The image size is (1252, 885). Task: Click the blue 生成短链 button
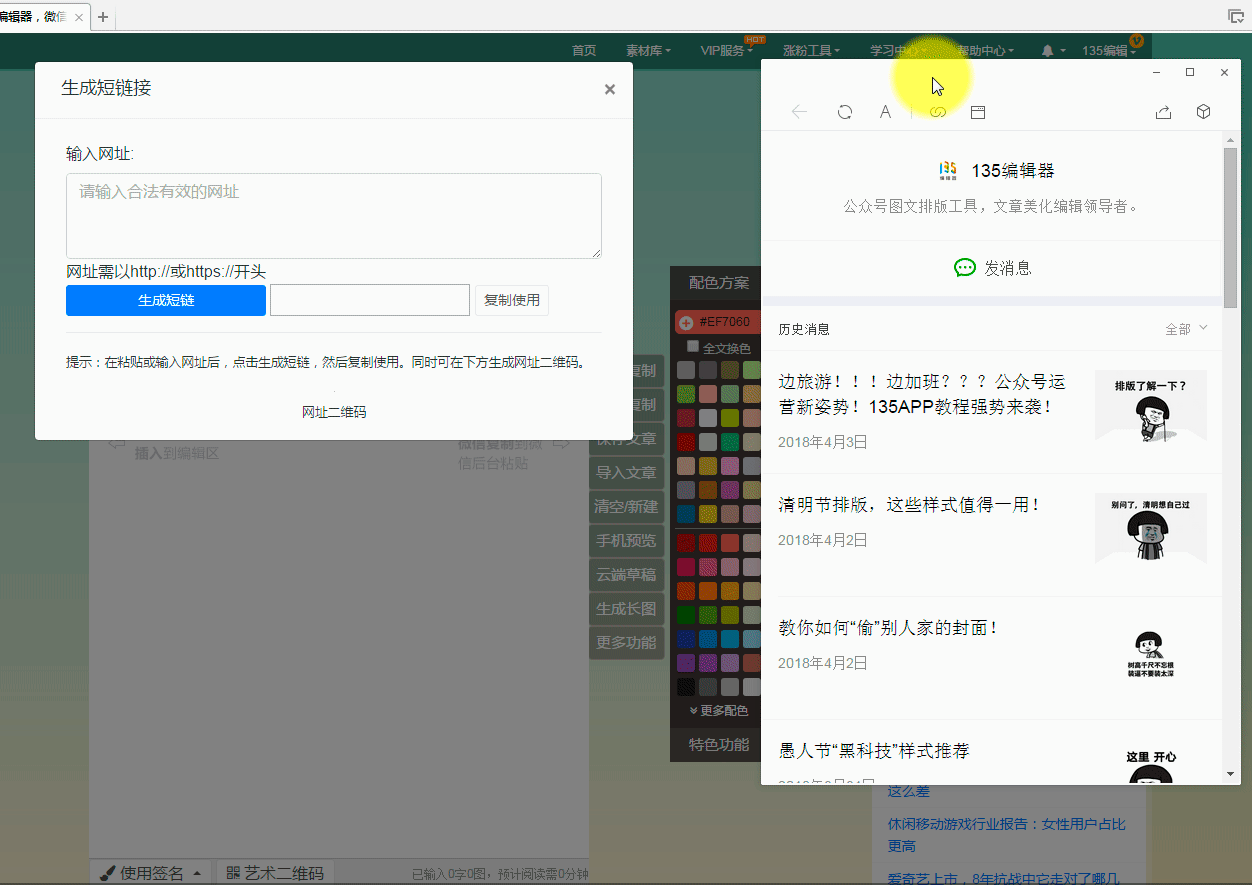pos(166,300)
